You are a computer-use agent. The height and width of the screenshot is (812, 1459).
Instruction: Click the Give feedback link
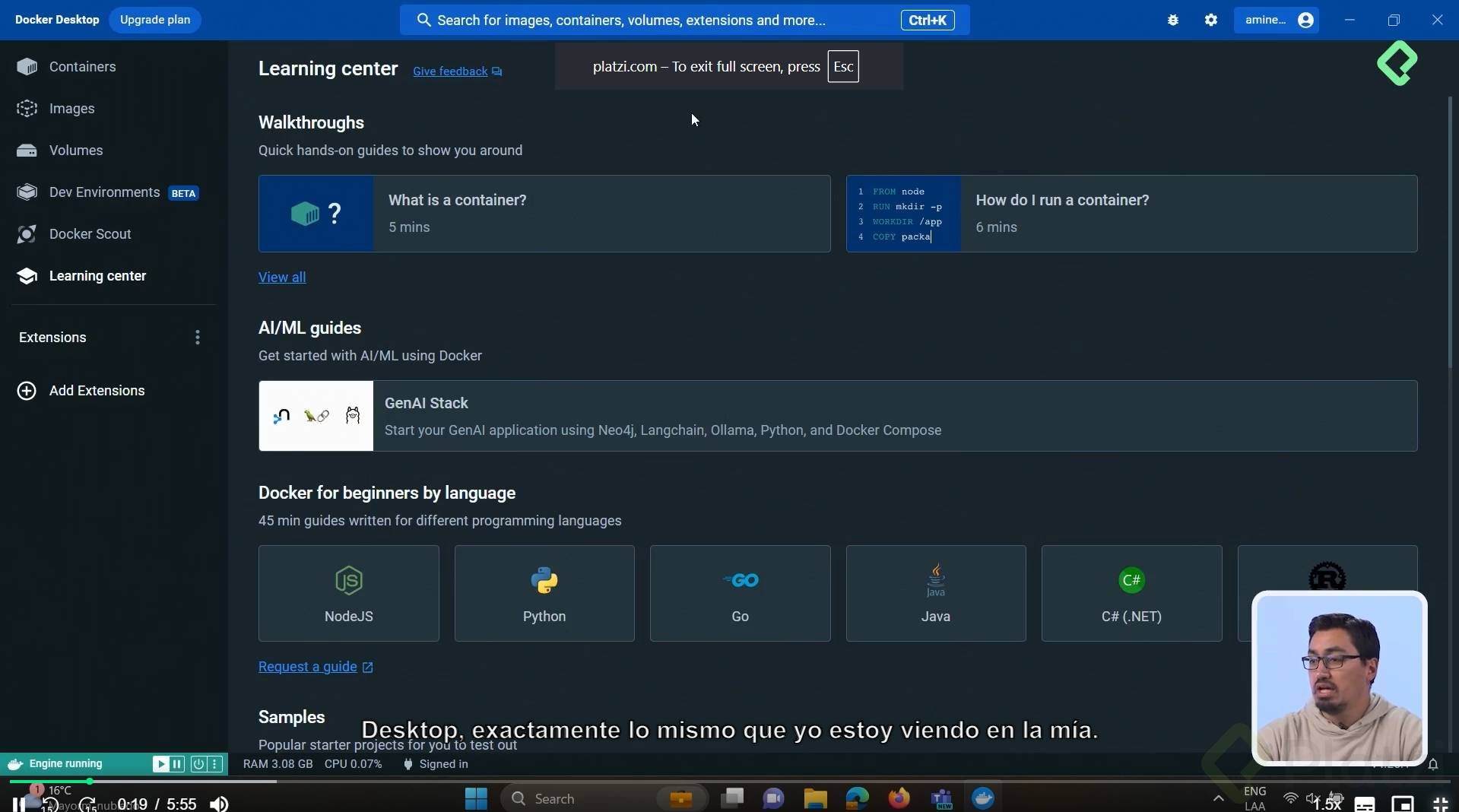tap(457, 71)
